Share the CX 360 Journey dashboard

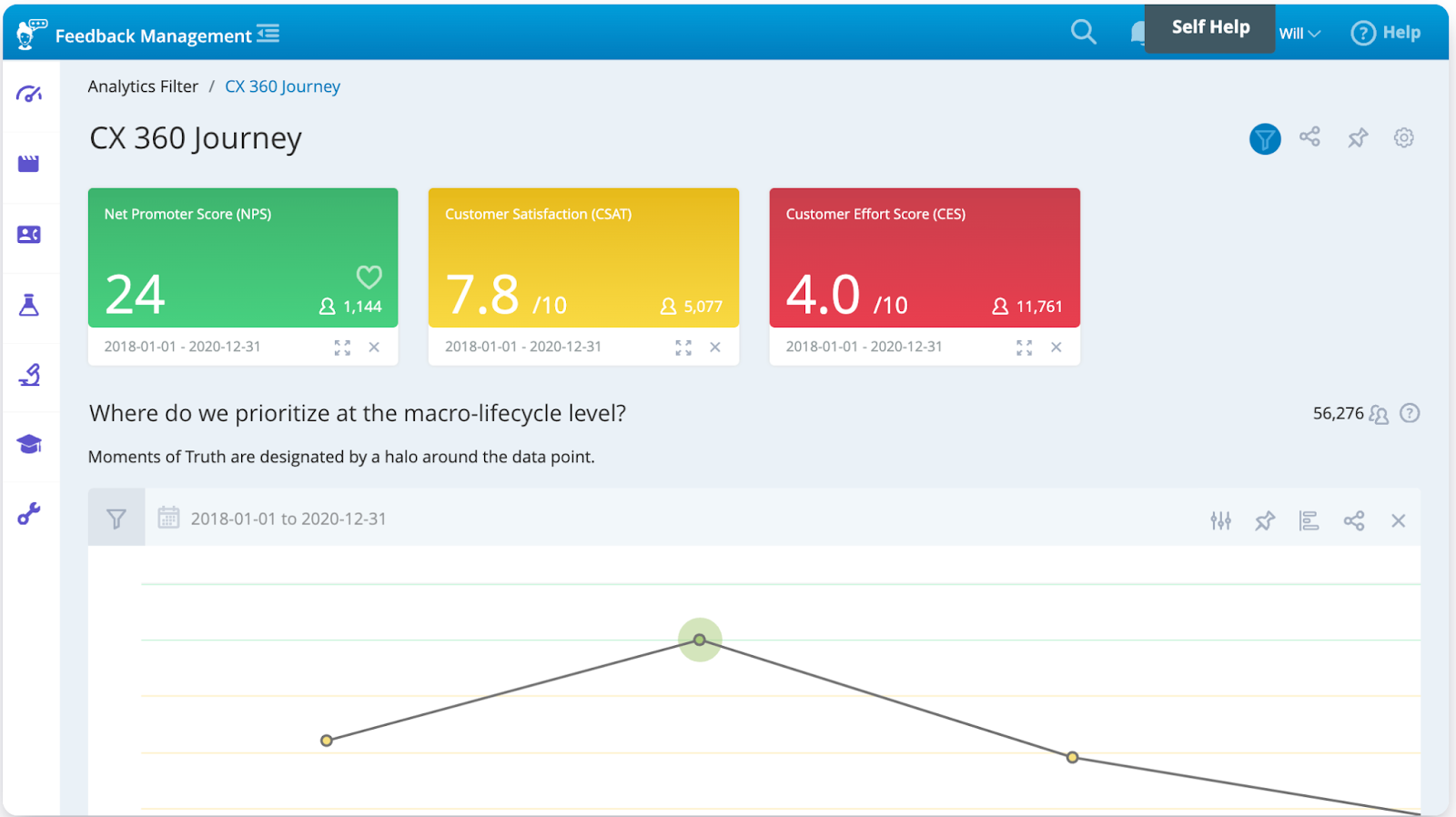[x=1309, y=137]
